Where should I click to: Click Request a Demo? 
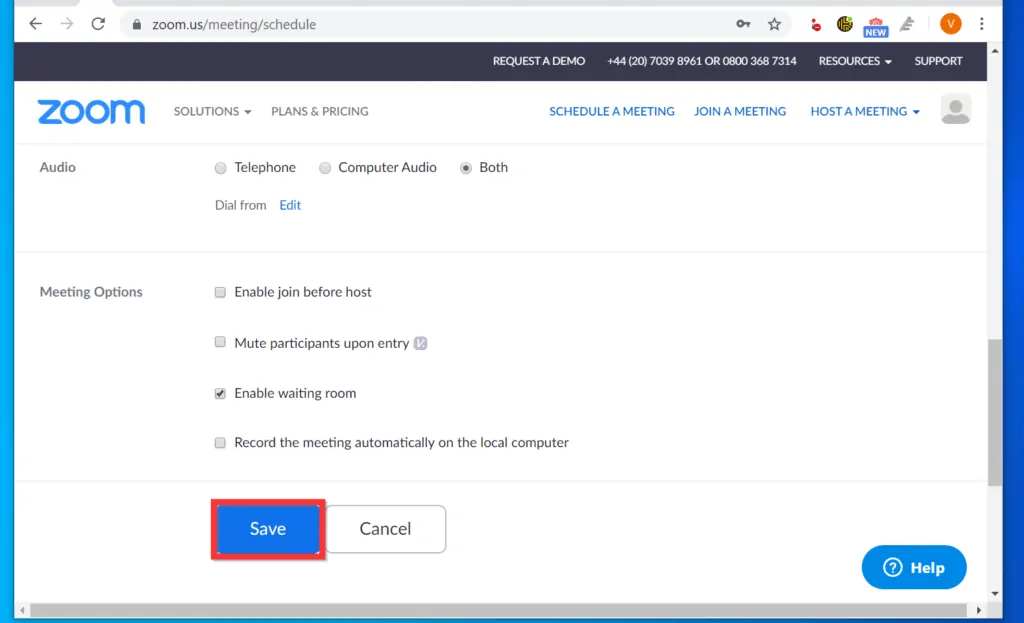point(539,61)
